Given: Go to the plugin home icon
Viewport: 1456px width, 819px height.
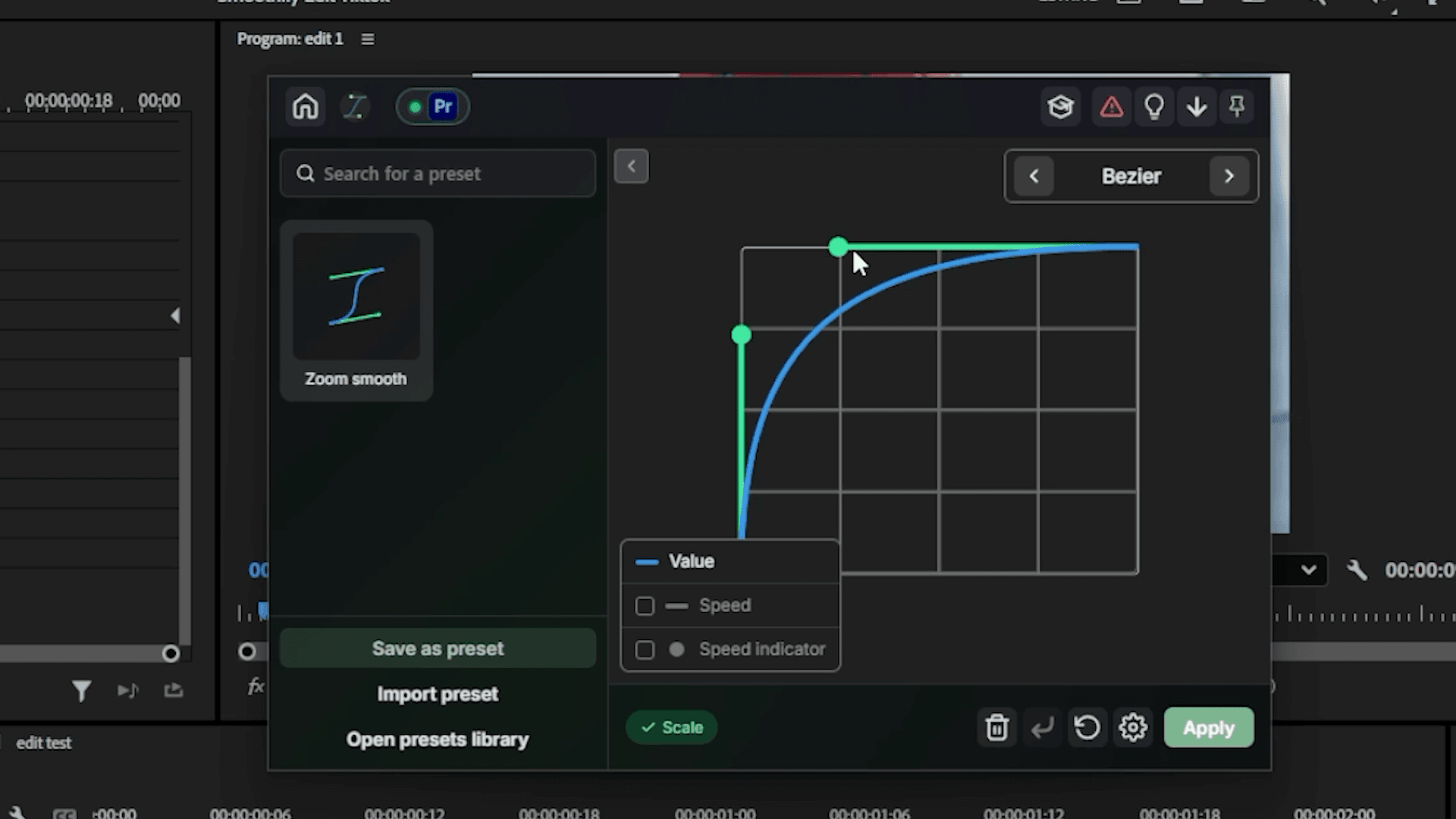Looking at the screenshot, I should 306,107.
